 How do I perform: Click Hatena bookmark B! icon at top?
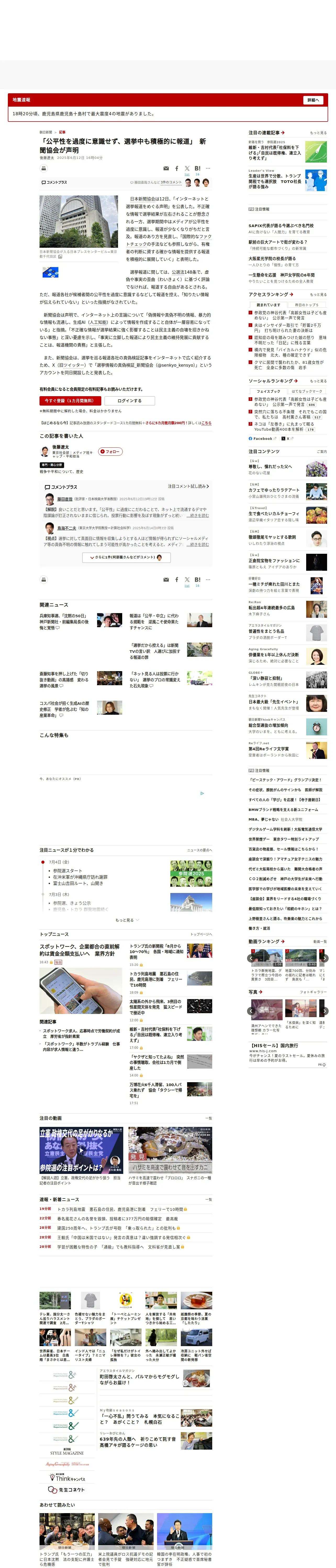(x=197, y=169)
